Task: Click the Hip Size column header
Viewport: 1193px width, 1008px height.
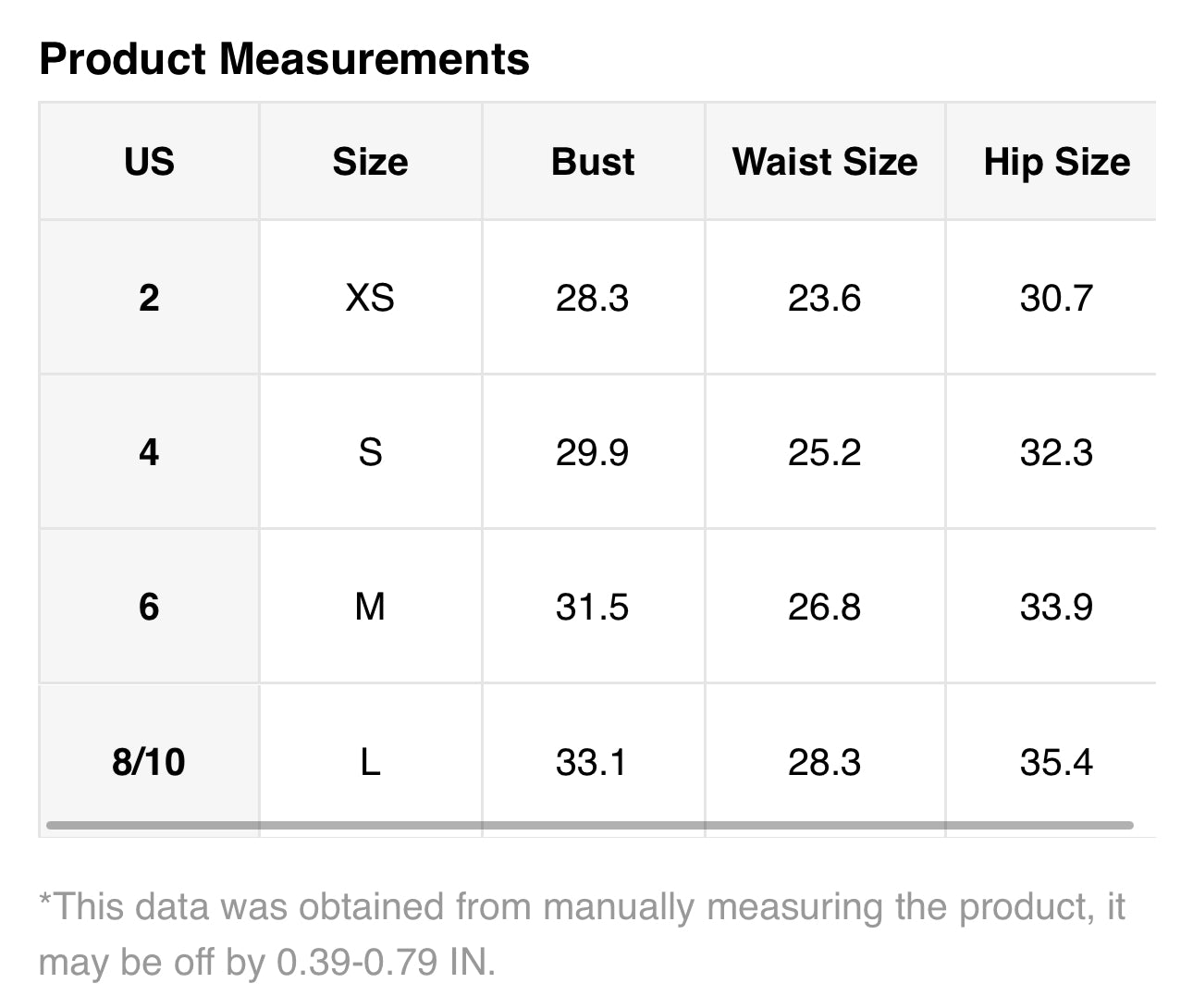Action: tap(1056, 162)
